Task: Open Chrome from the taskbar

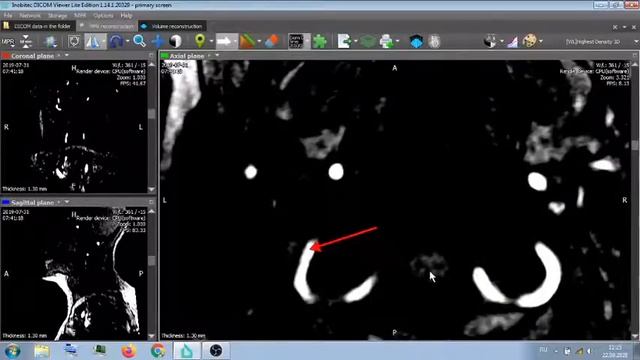Action: click(x=158, y=351)
